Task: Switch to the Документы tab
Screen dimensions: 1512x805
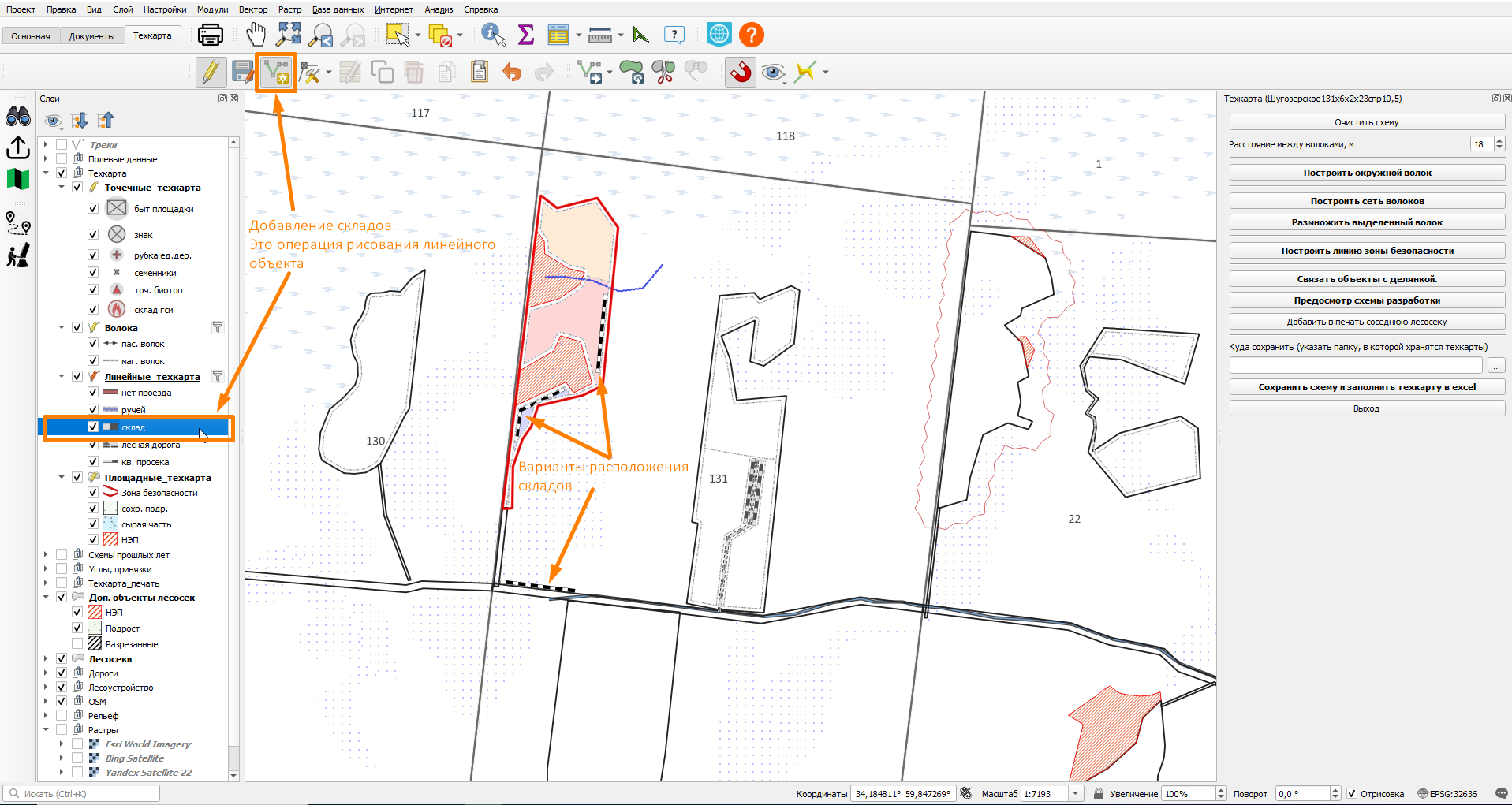Action: pos(91,36)
